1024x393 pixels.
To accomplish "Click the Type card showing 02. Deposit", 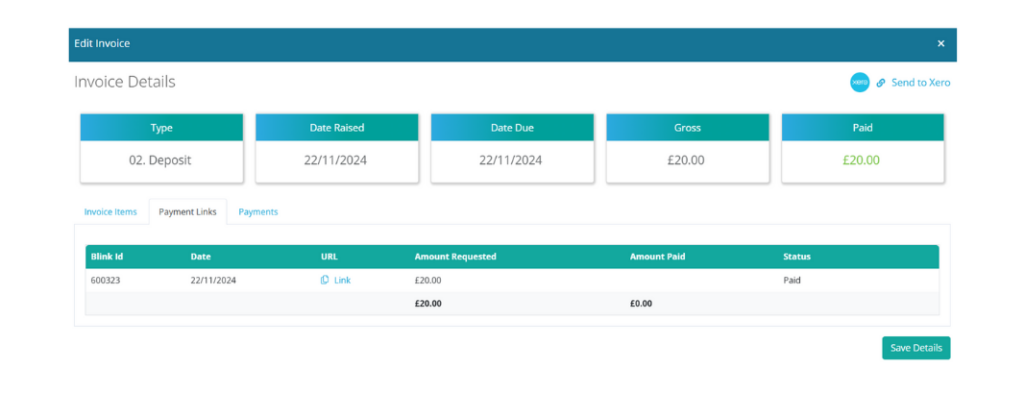I will (161, 148).
